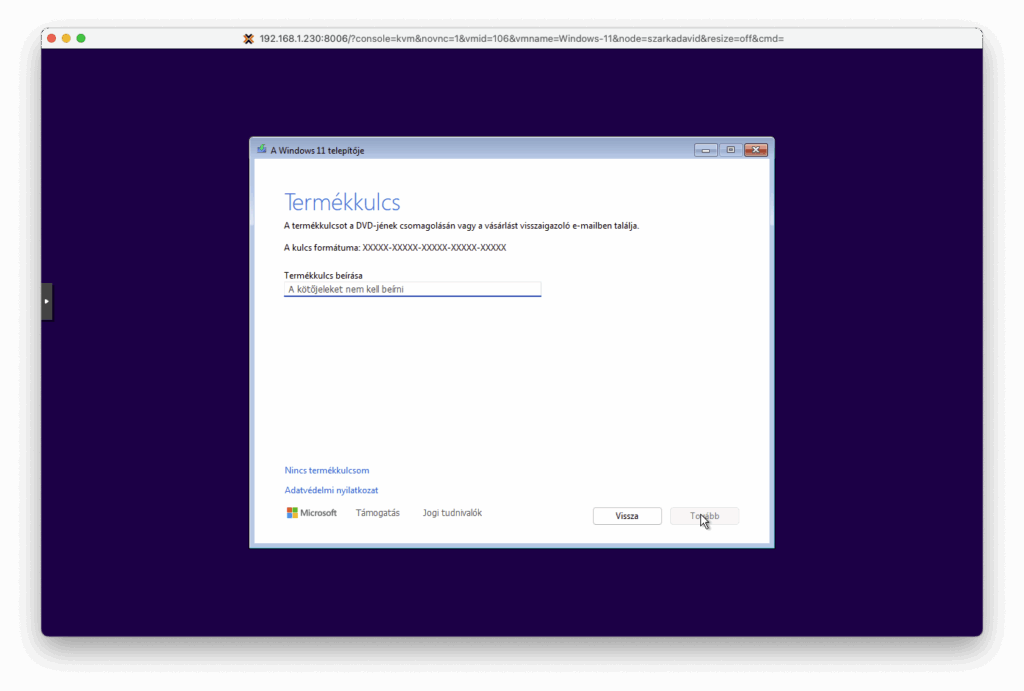
Task: Go back with the Vissza button
Action: (x=627, y=516)
